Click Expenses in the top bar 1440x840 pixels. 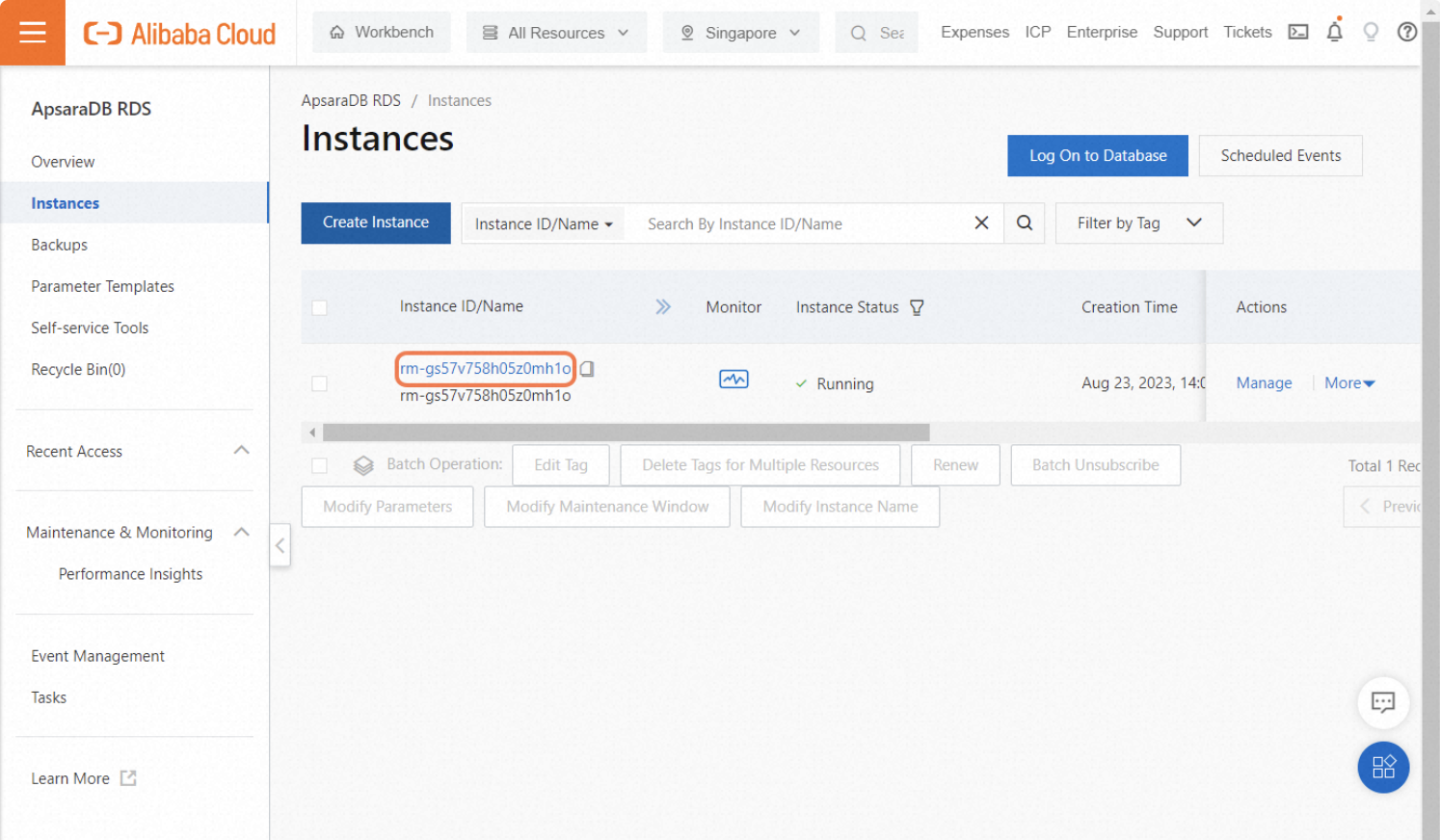click(x=974, y=32)
